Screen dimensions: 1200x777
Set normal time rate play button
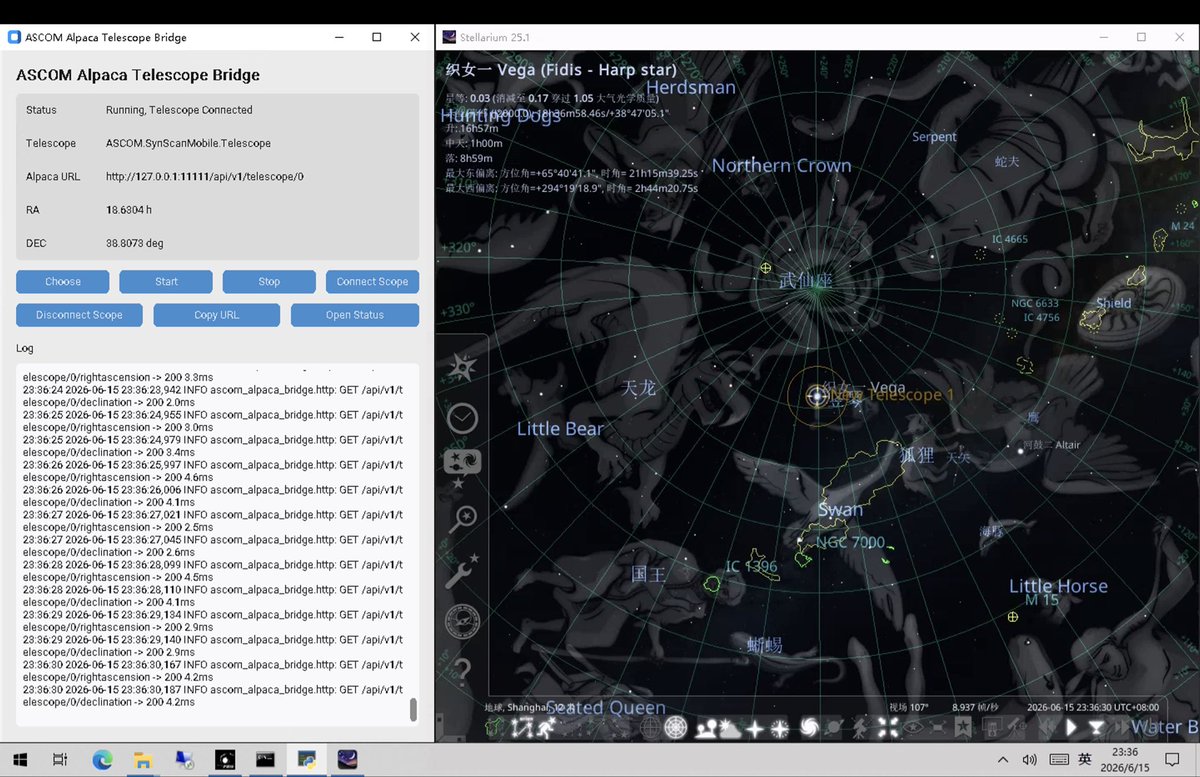tap(1071, 727)
